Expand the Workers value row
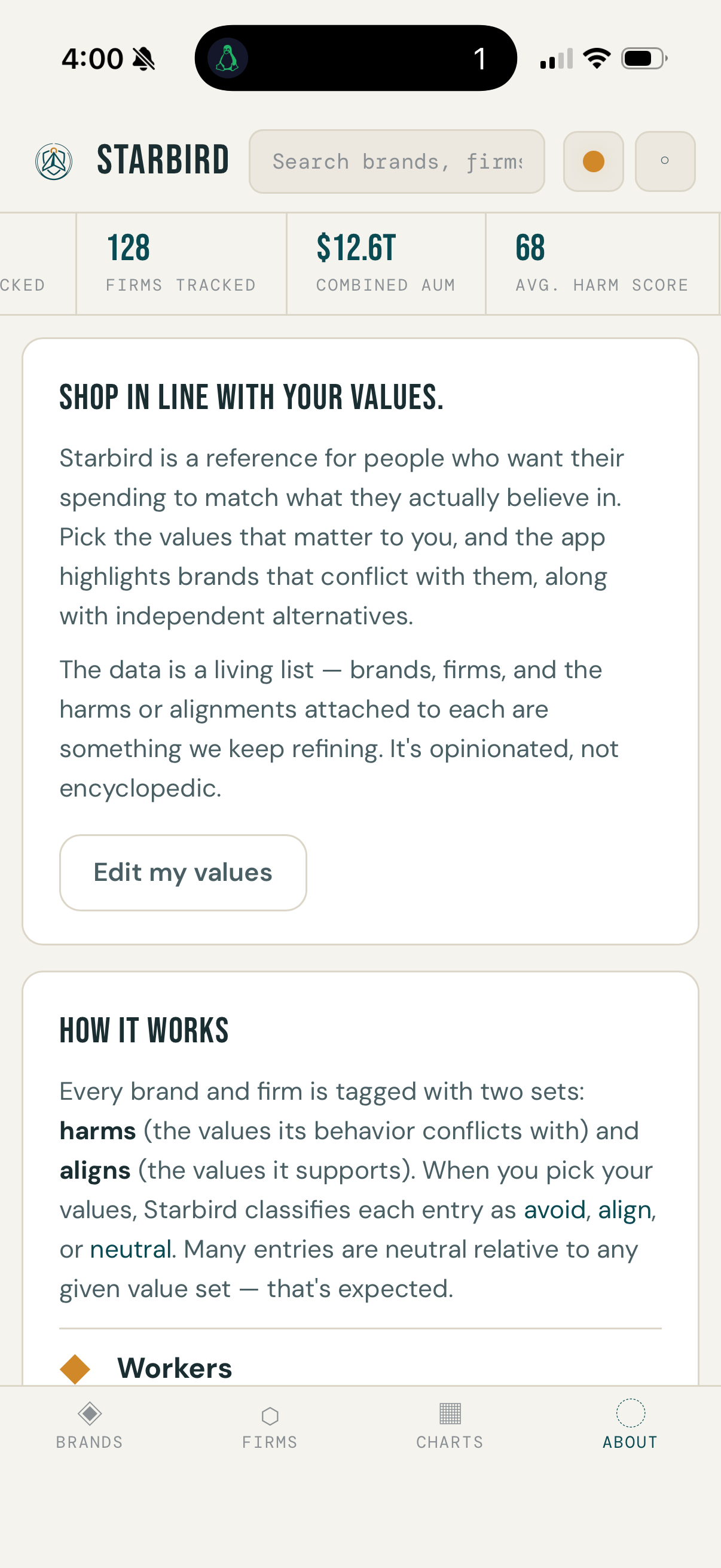 (175, 1368)
